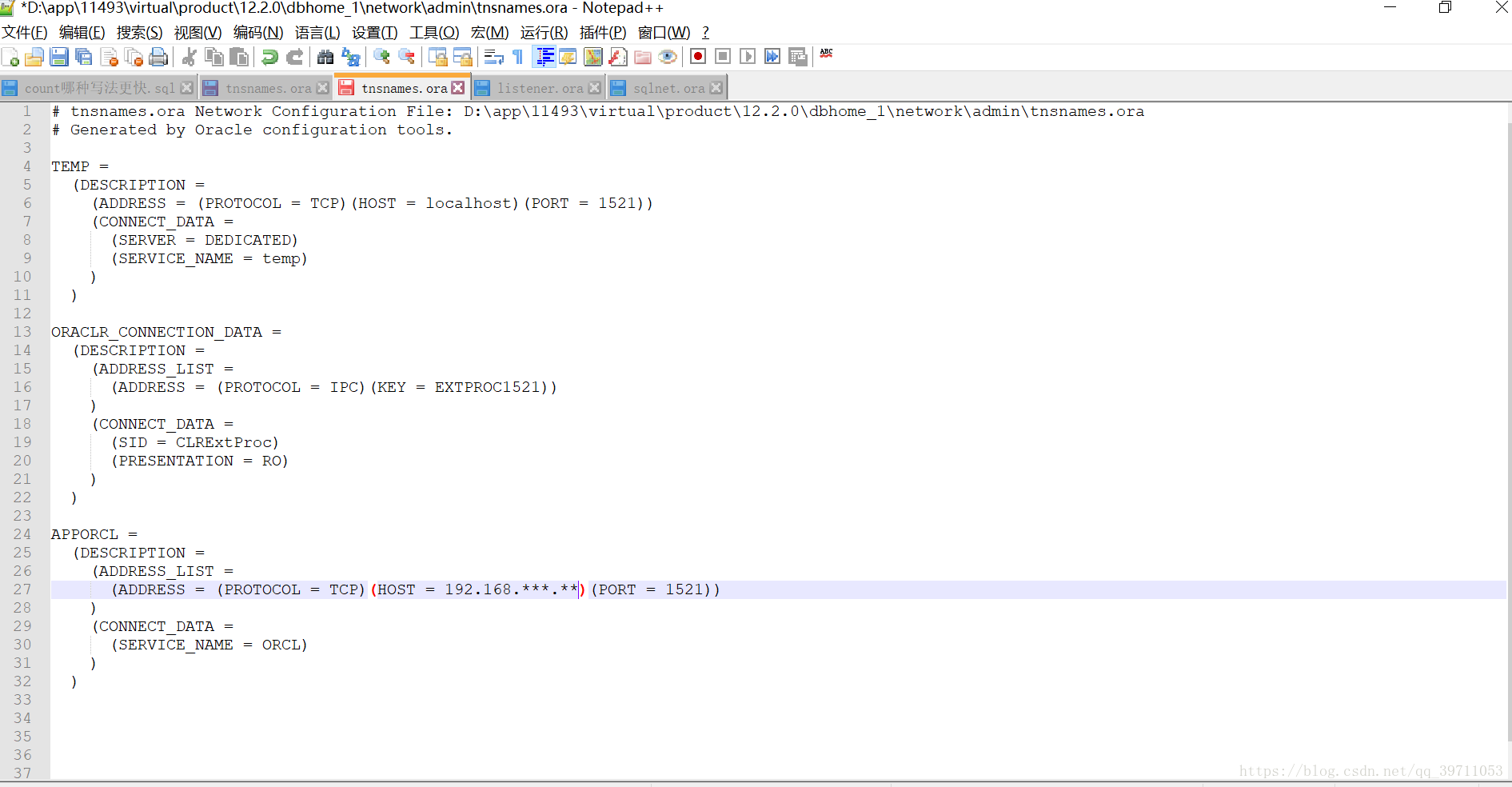Show the Function List panel icon
This screenshot has height=787, width=1512.
pos(618,57)
